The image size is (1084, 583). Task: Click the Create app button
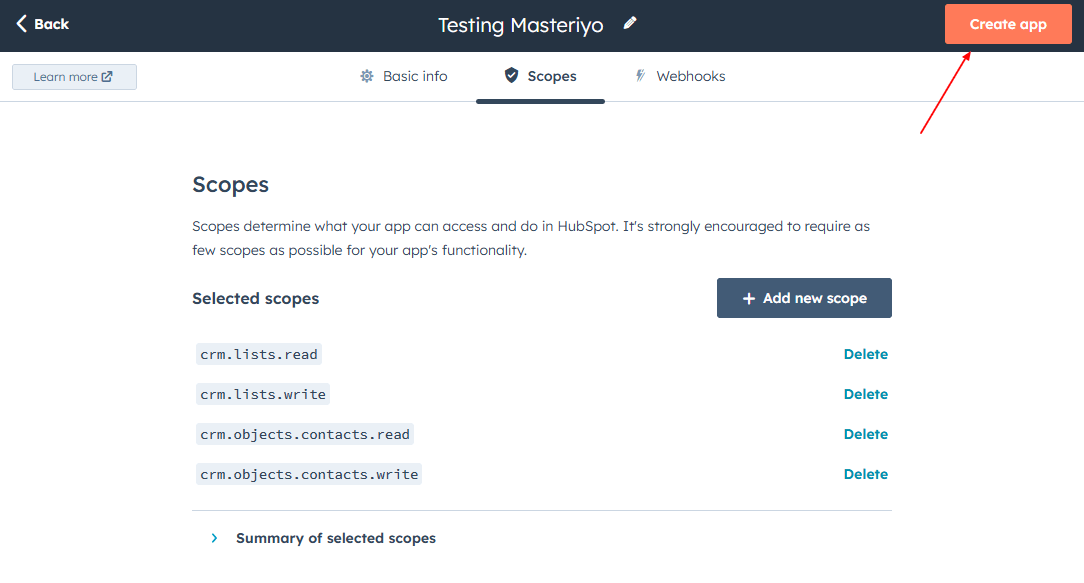[1008, 24]
